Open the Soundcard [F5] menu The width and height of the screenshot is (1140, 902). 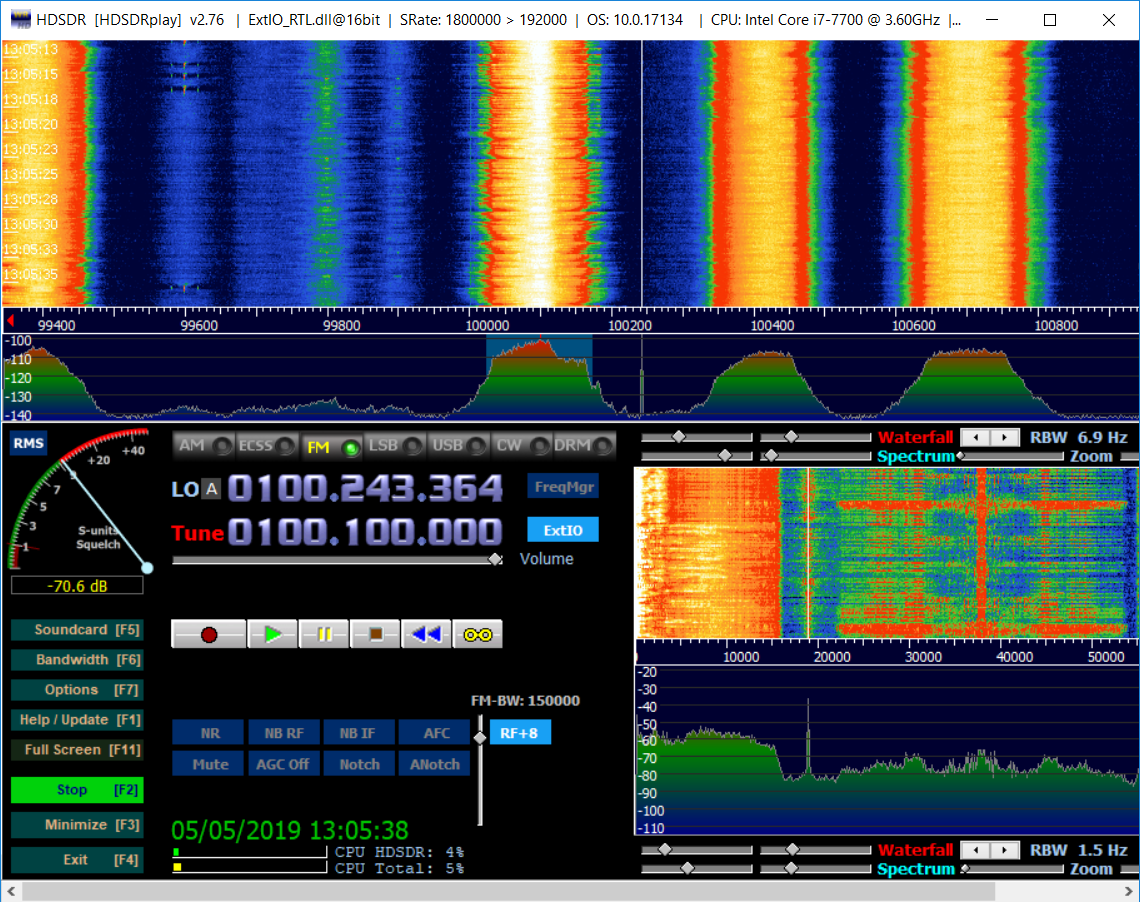click(76, 630)
